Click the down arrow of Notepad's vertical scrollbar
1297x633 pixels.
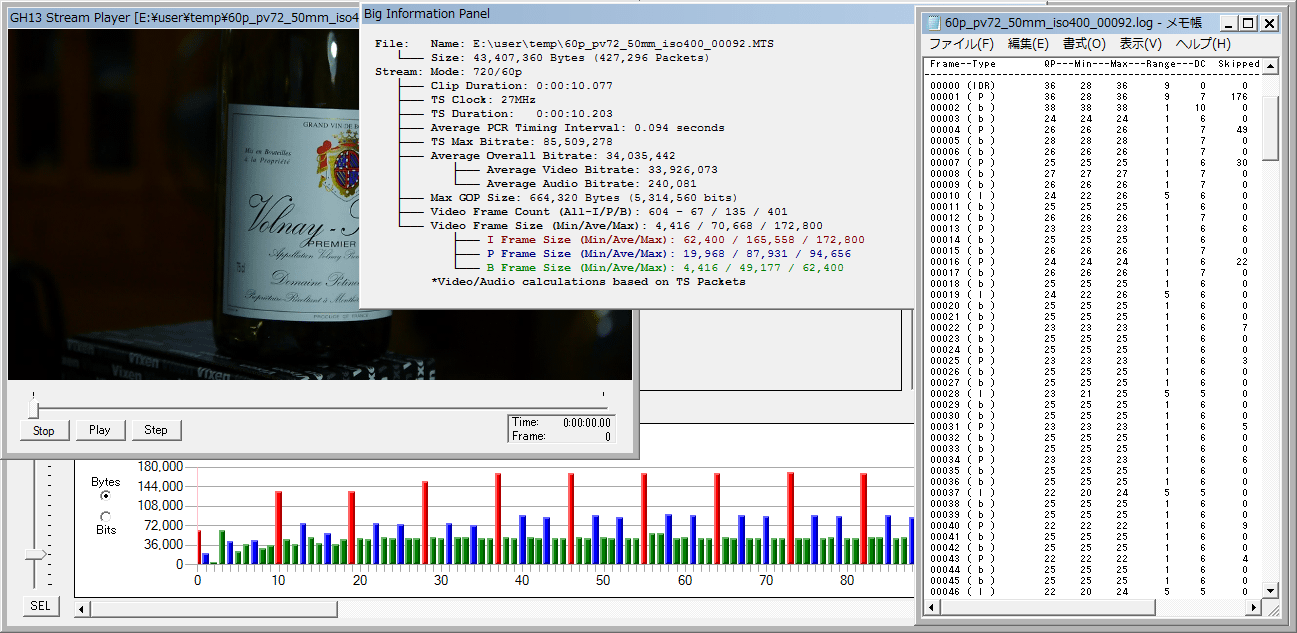(x=1270, y=589)
